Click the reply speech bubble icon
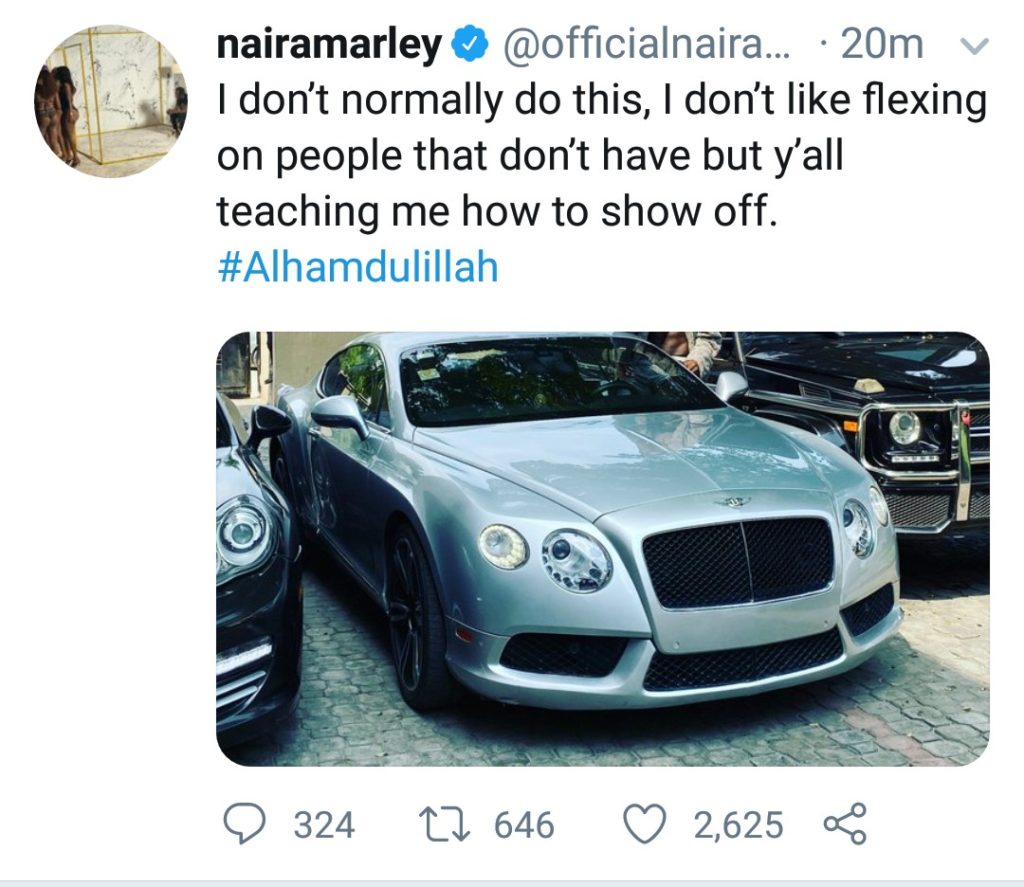The width and height of the screenshot is (1024, 887). coord(244,824)
